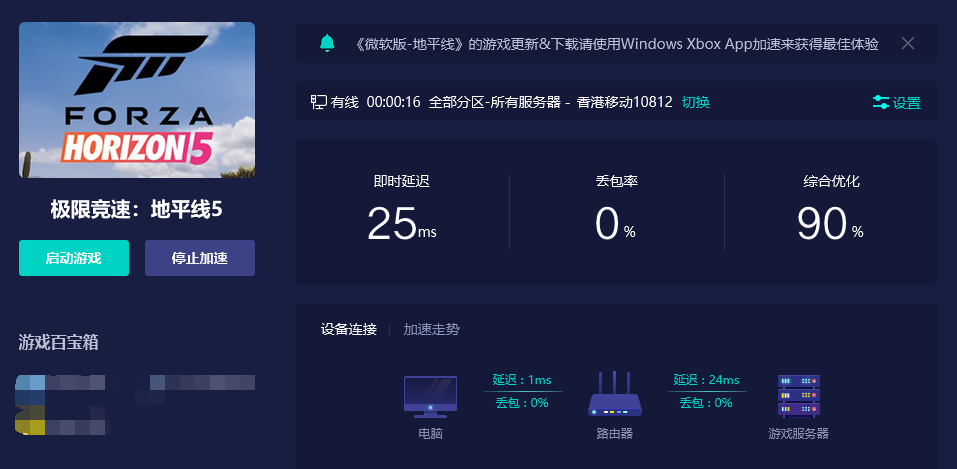Dismiss the Xbox App notice banner
This screenshot has height=469, width=957.
pos(908,43)
